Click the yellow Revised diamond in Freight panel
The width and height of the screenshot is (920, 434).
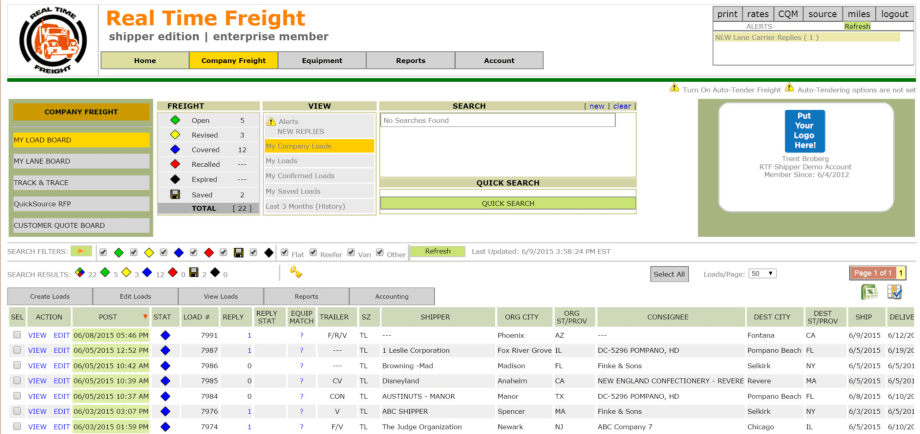[174, 135]
